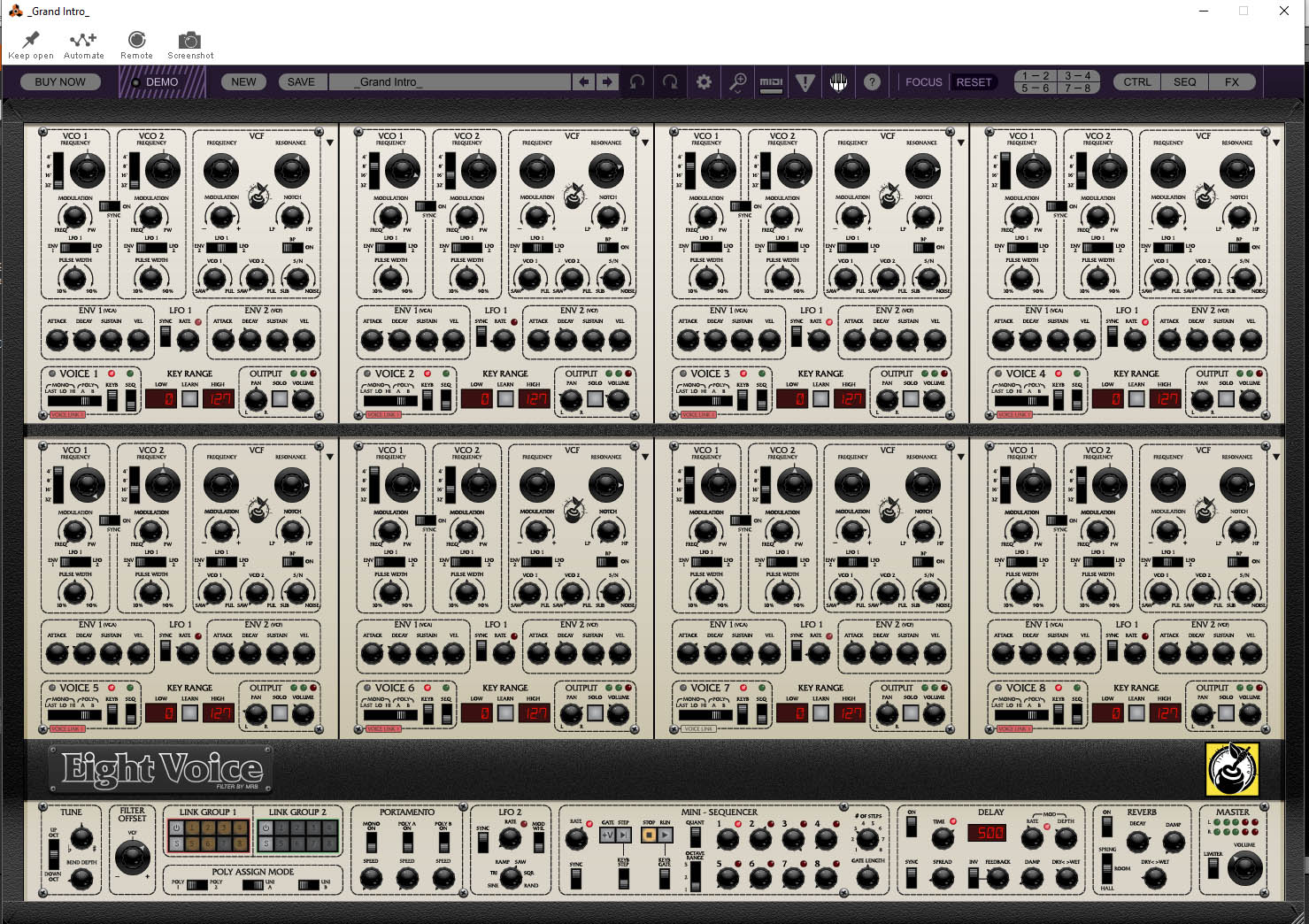Click Voice 1 key range High 127 display
This screenshot has height=924, width=1309.
click(x=219, y=399)
